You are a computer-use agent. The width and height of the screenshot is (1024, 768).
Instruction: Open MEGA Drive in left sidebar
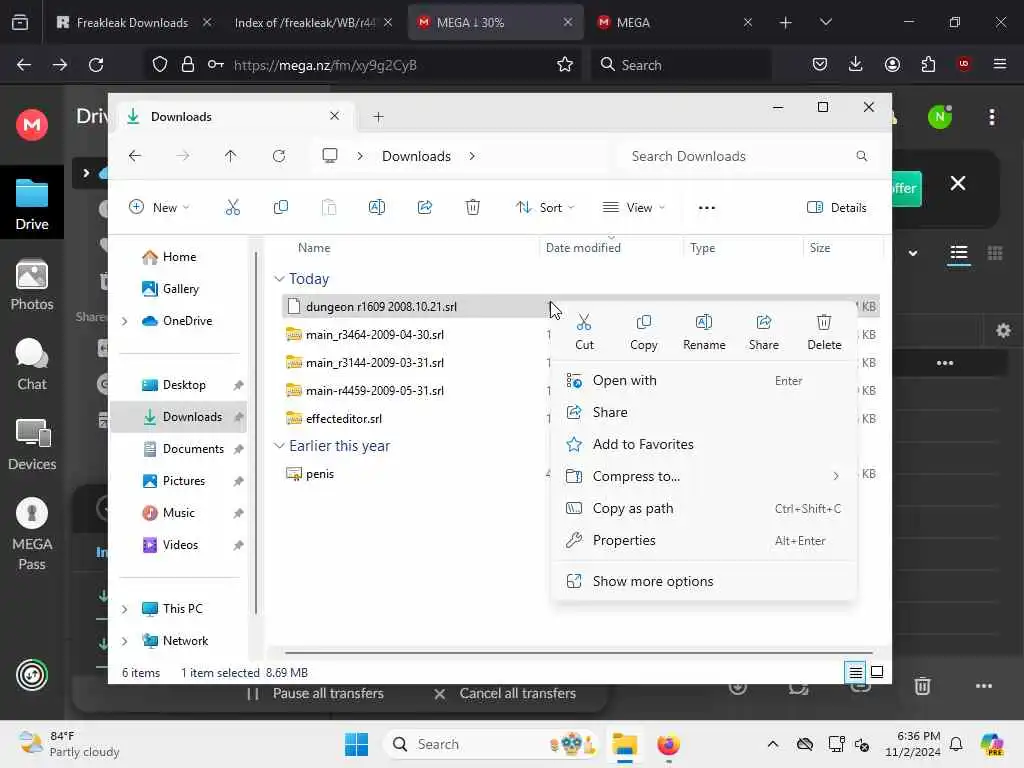(32, 204)
